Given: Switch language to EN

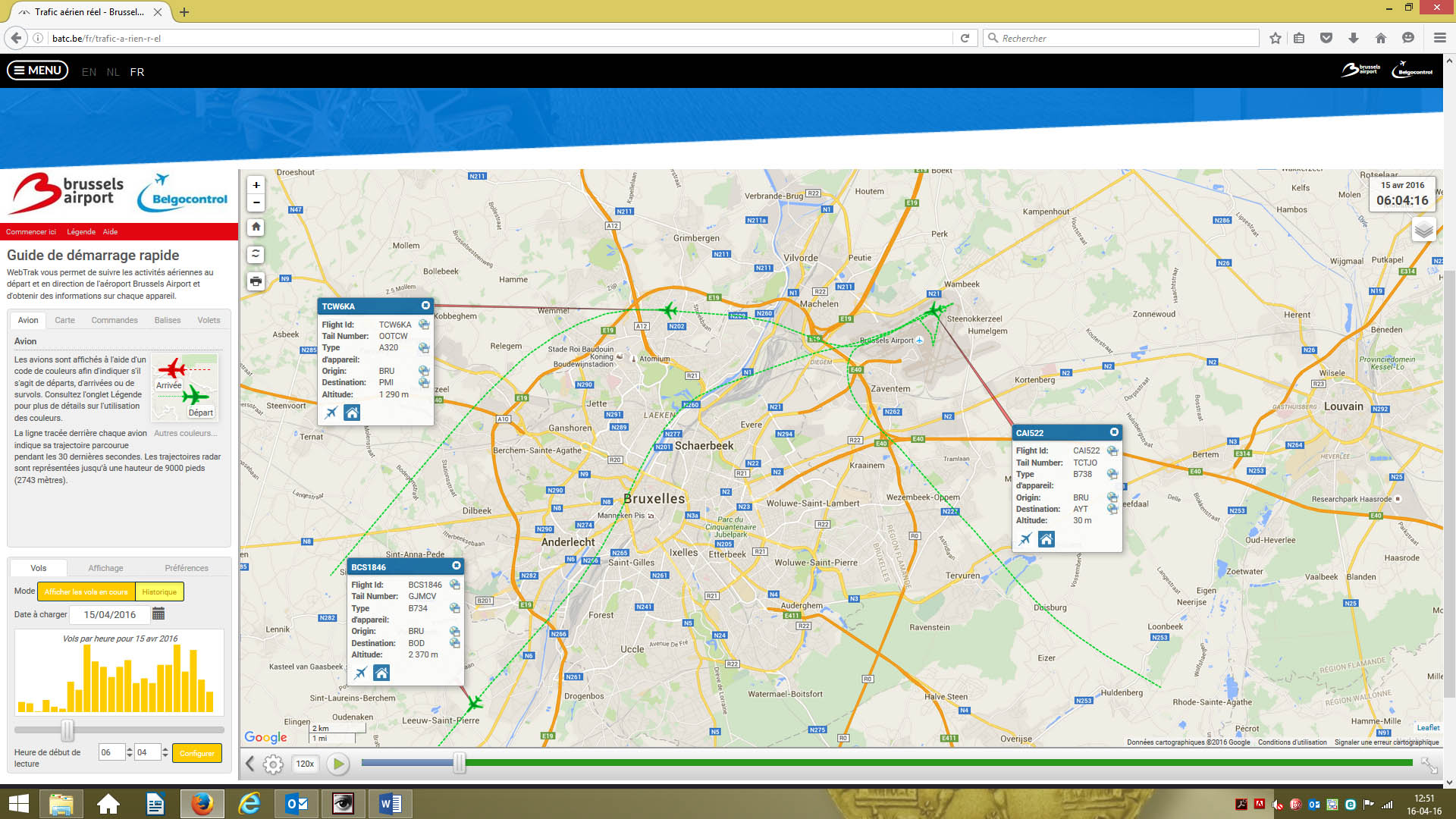Looking at the screenshot, I should coord(89,72).
